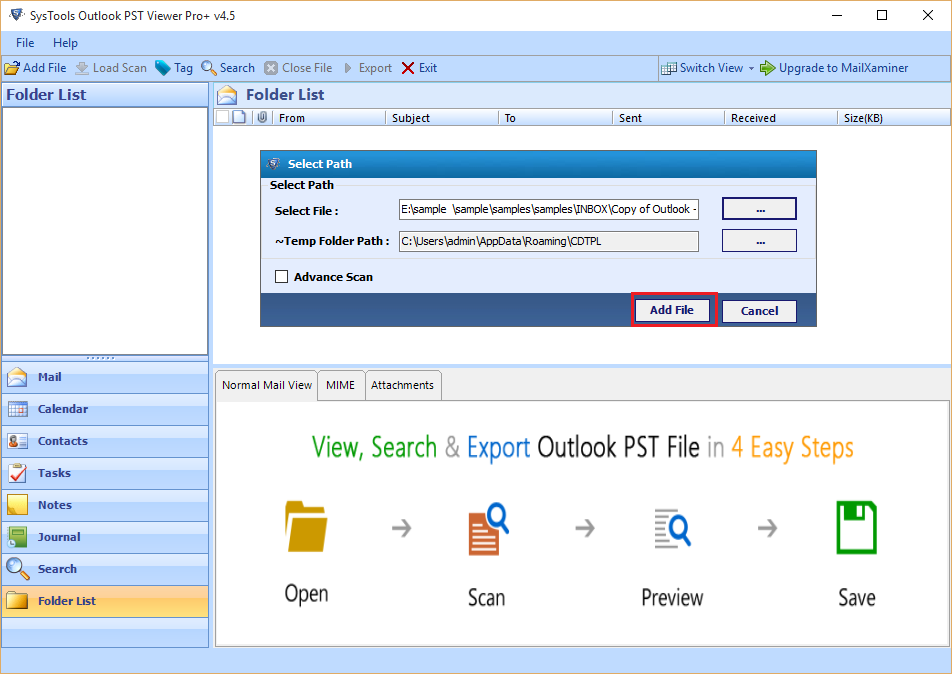Select the Calendar label in navigation pane

pos(63,409)
